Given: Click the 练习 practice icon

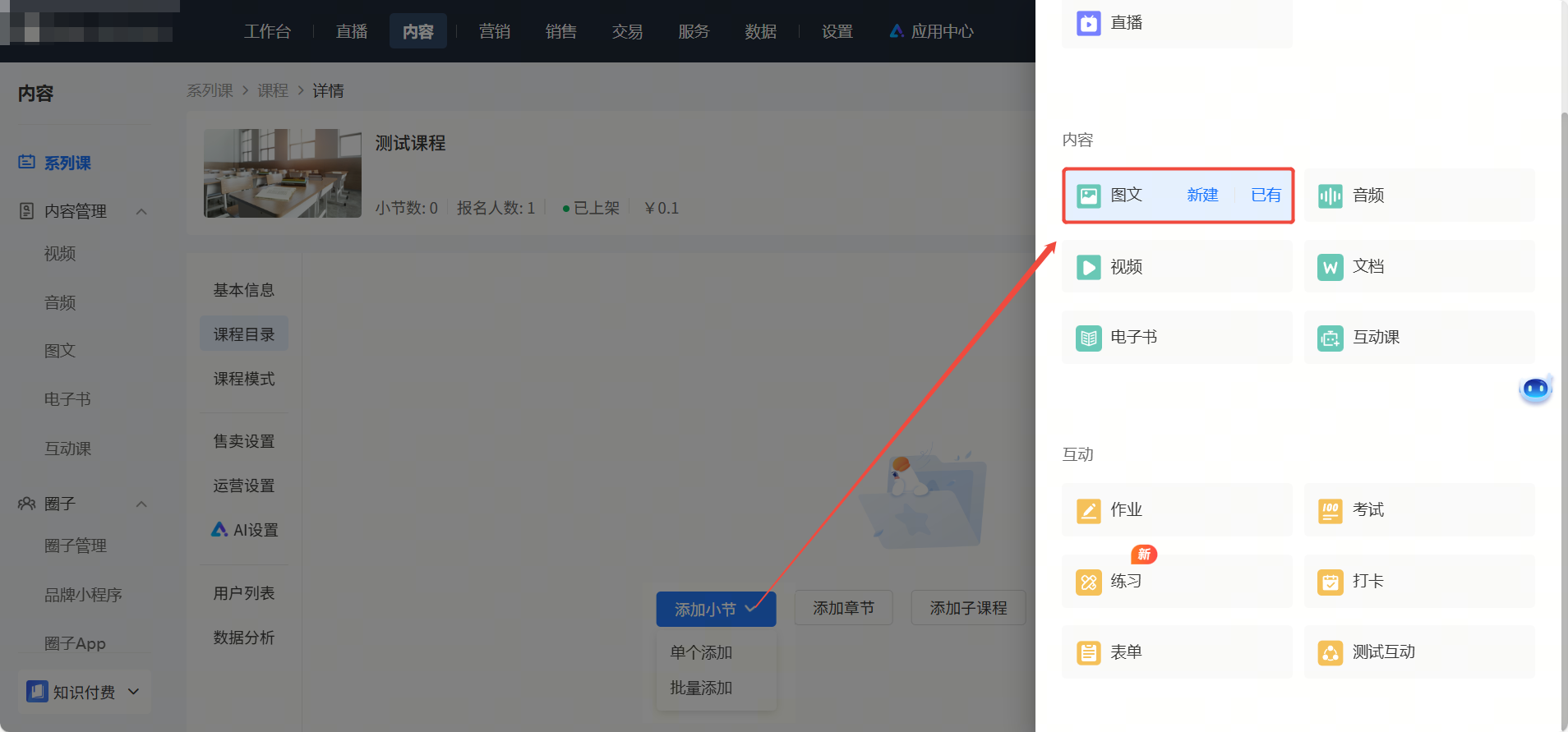Looking at the screenshot, I should [1088, 582].
